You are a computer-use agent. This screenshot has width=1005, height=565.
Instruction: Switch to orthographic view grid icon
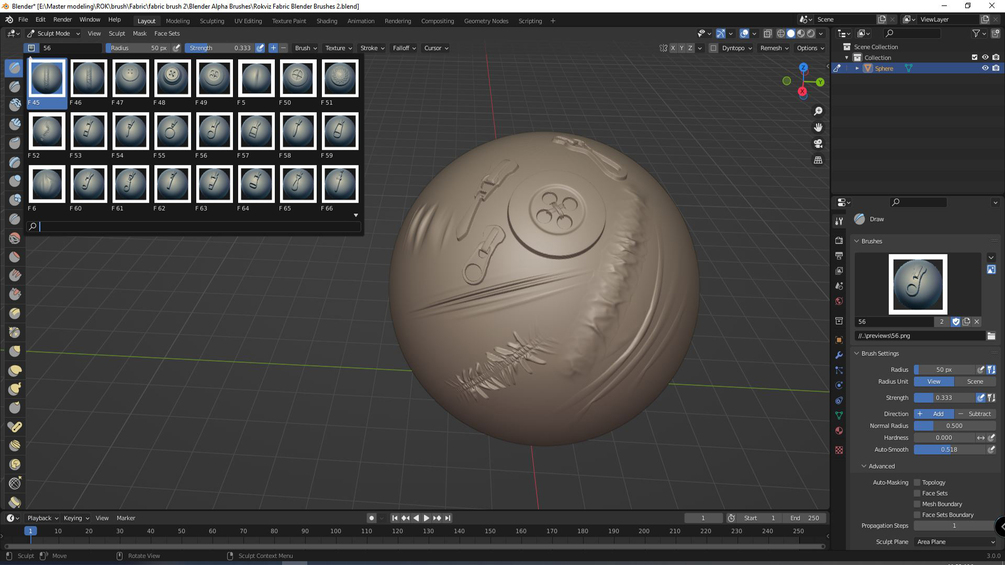click(818, 160)
